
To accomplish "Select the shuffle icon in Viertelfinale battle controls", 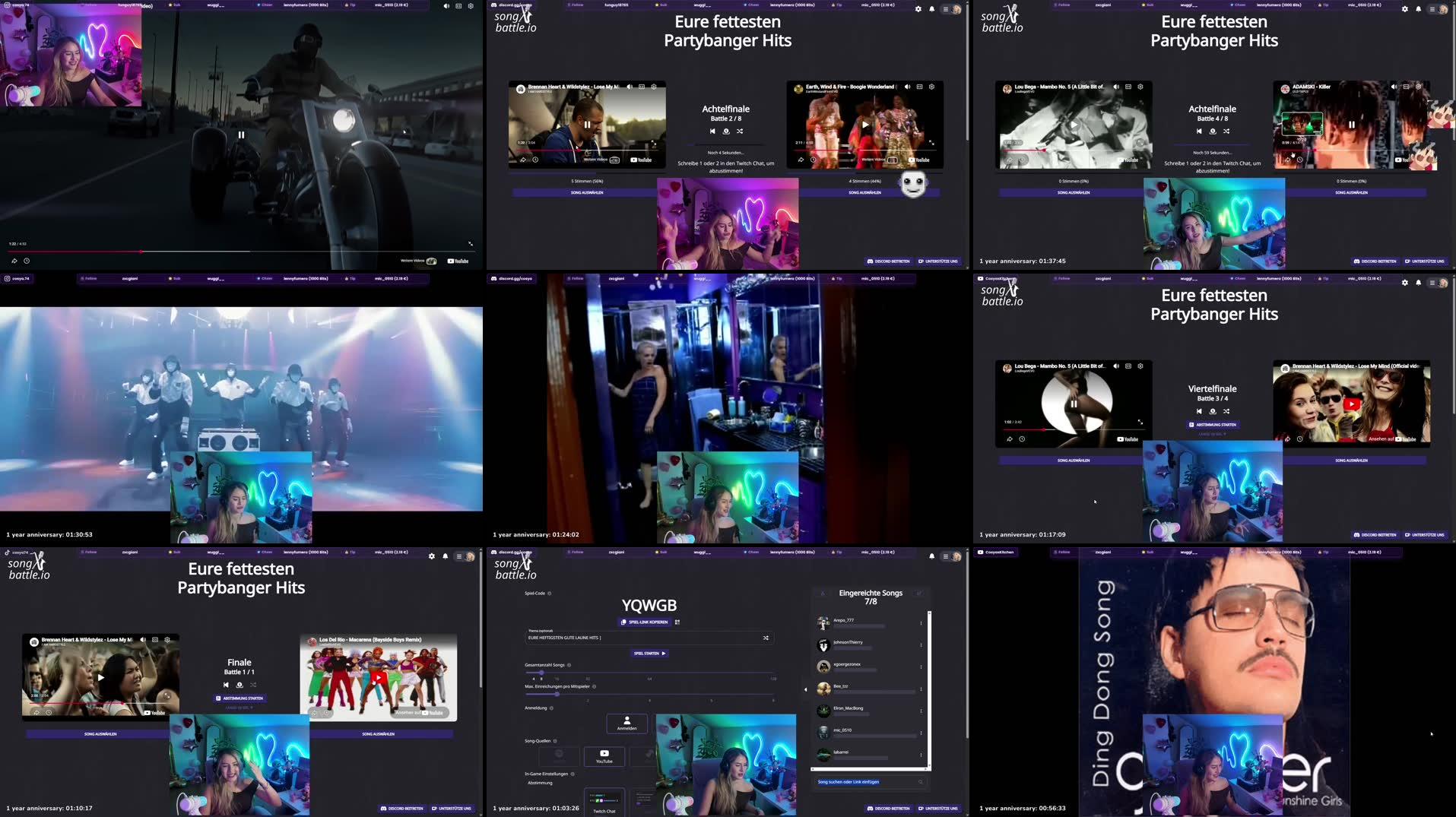I will (1226, 411).
